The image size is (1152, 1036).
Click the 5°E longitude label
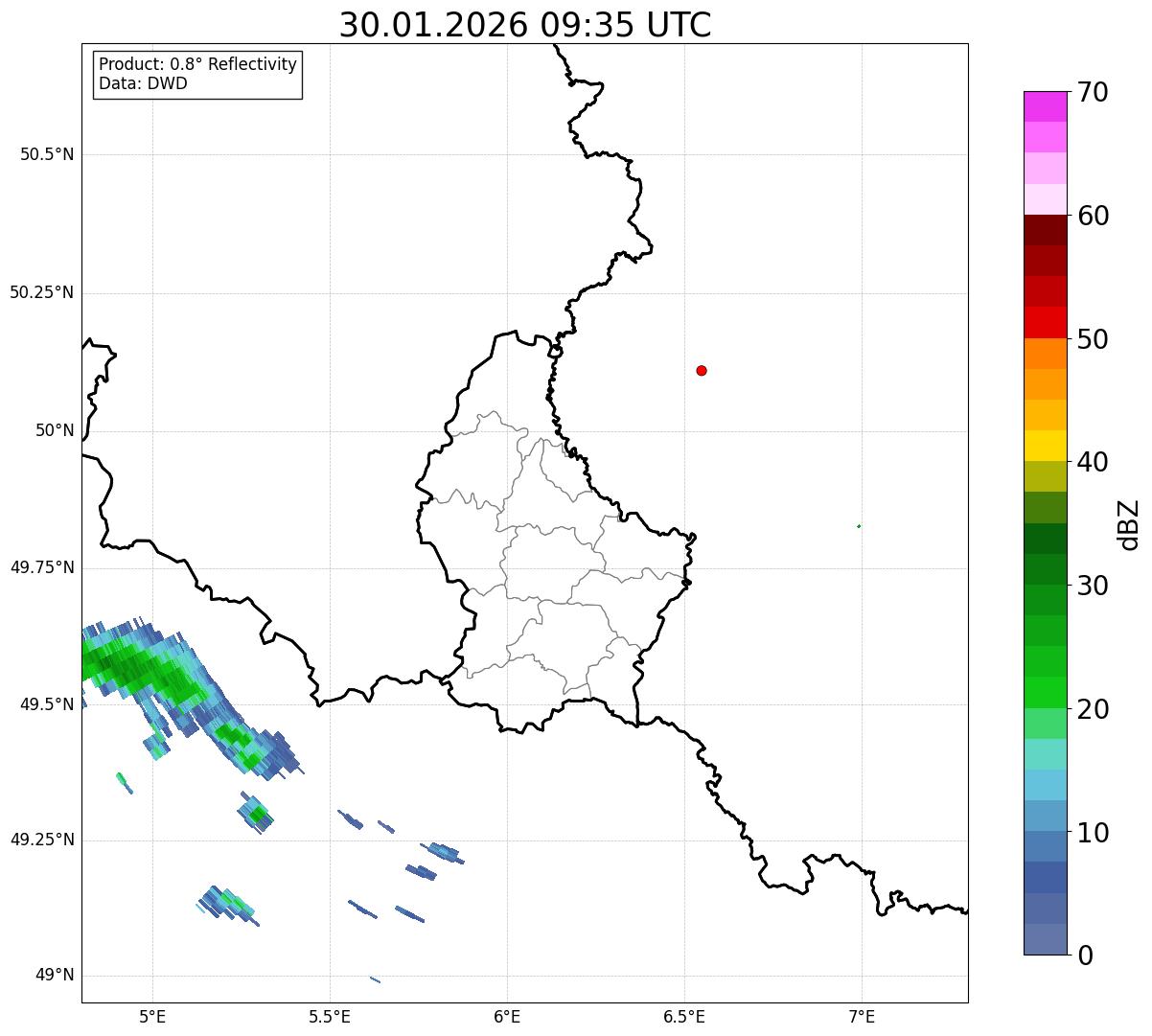point(152,1016)
